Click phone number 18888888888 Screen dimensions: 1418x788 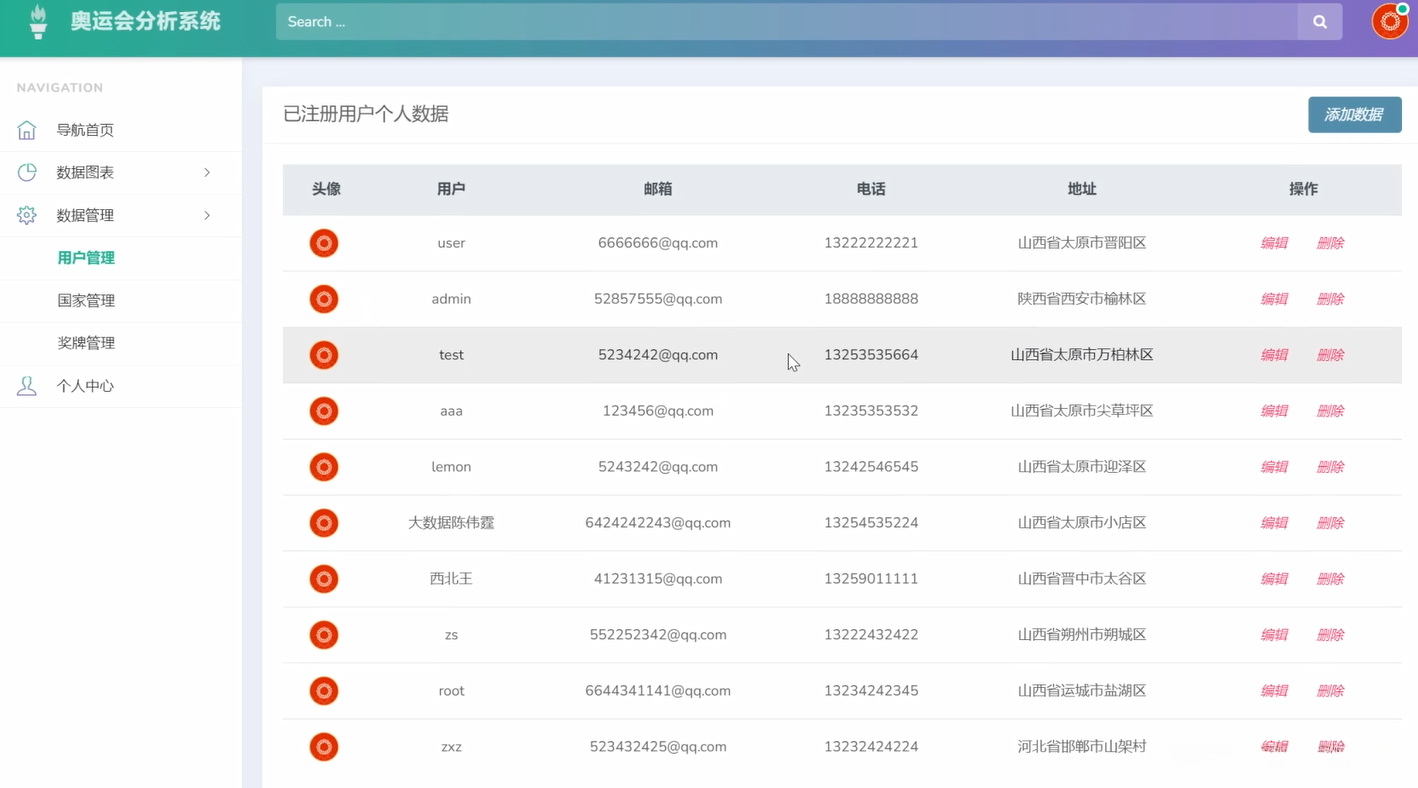point(871,299)
